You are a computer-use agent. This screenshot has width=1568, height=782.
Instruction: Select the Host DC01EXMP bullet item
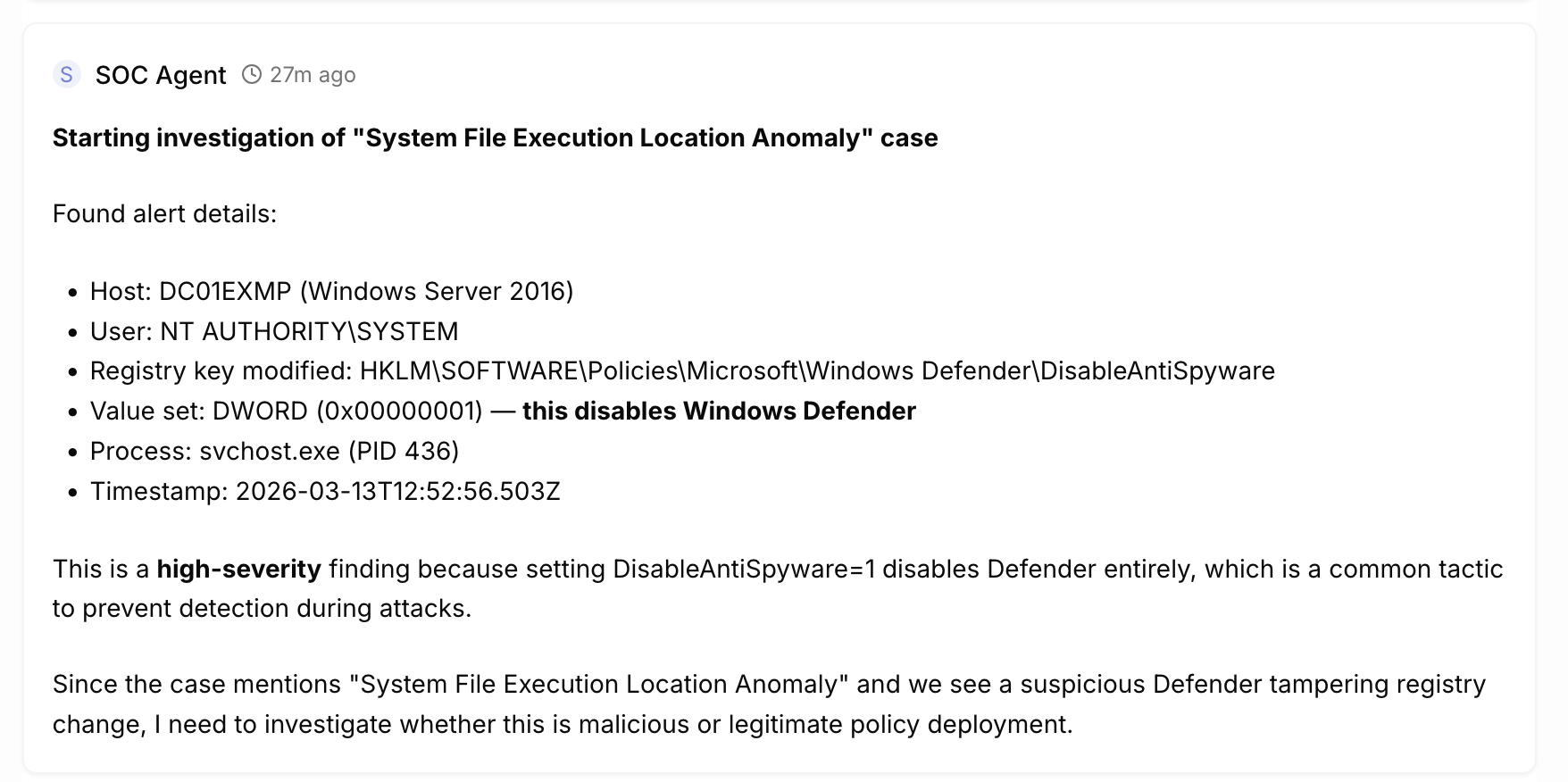[330, 292]
